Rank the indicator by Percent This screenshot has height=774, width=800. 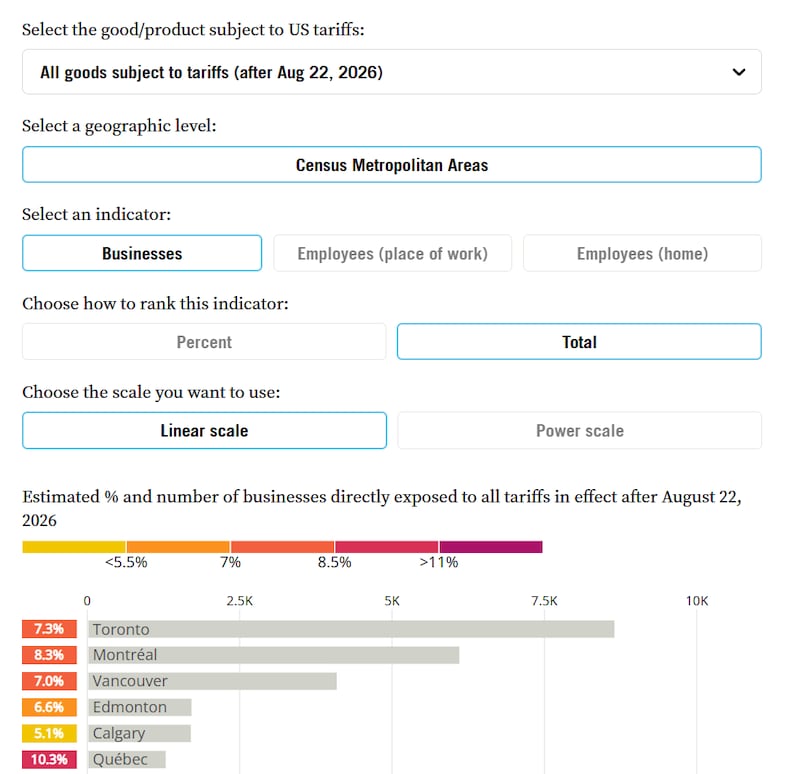point(204,342)
